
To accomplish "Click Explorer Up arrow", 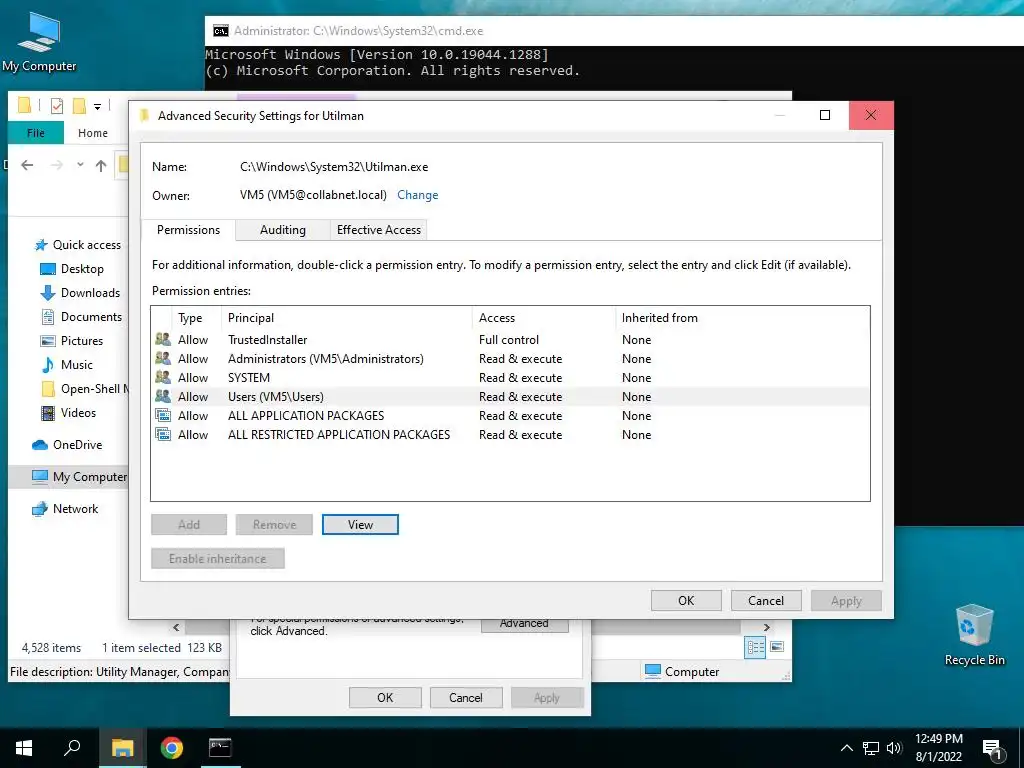I will click(101, 165).
